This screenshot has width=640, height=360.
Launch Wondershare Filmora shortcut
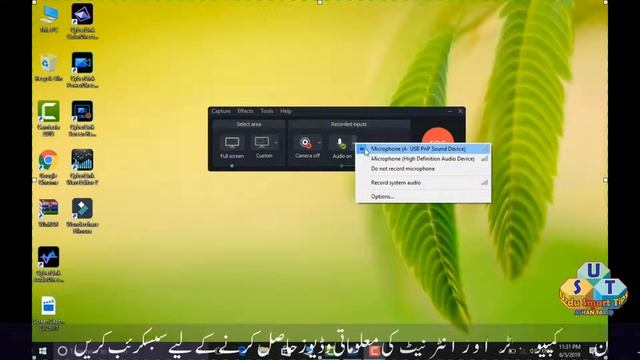pos(82,216)
